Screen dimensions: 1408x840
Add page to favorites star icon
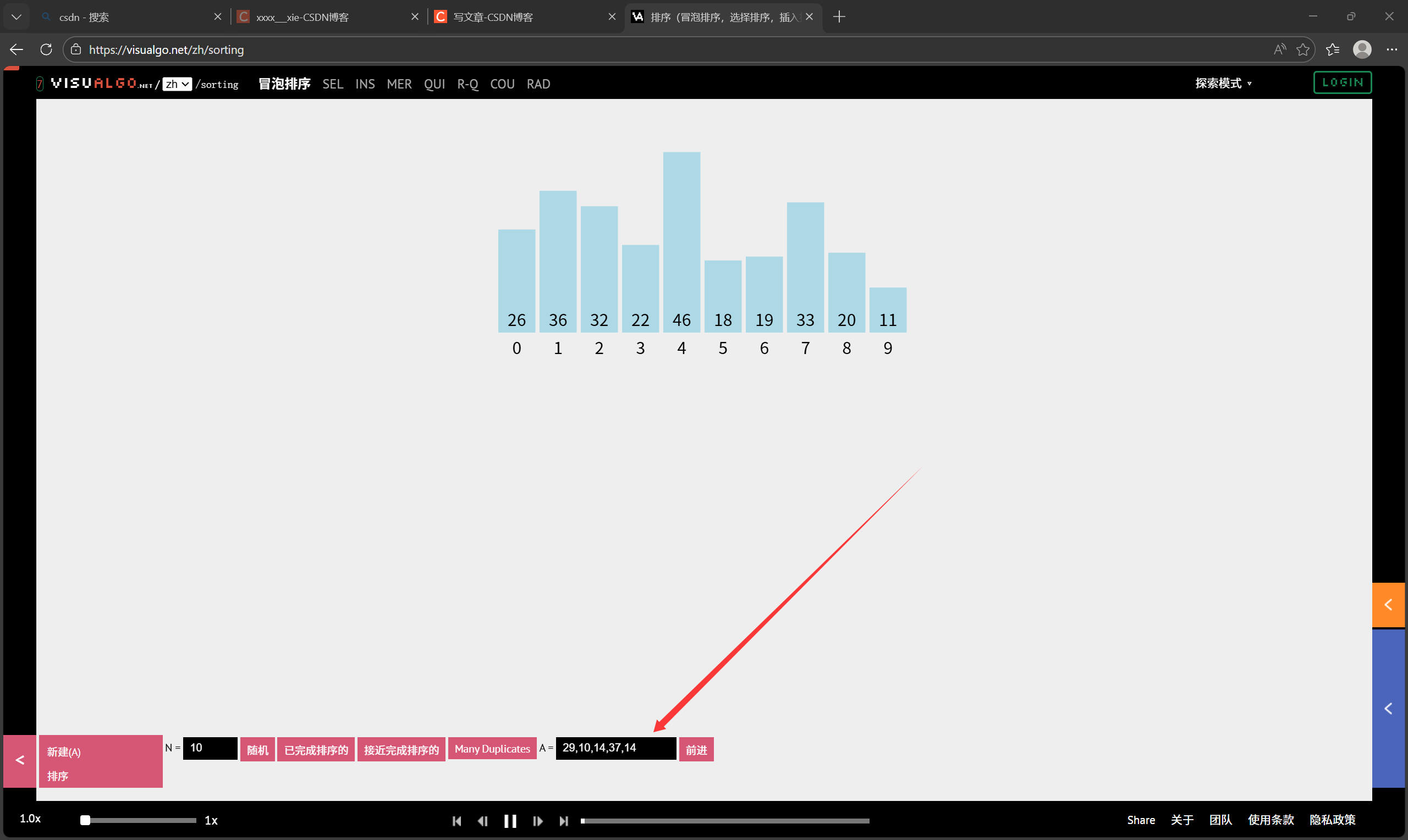tap(1303, 50)
